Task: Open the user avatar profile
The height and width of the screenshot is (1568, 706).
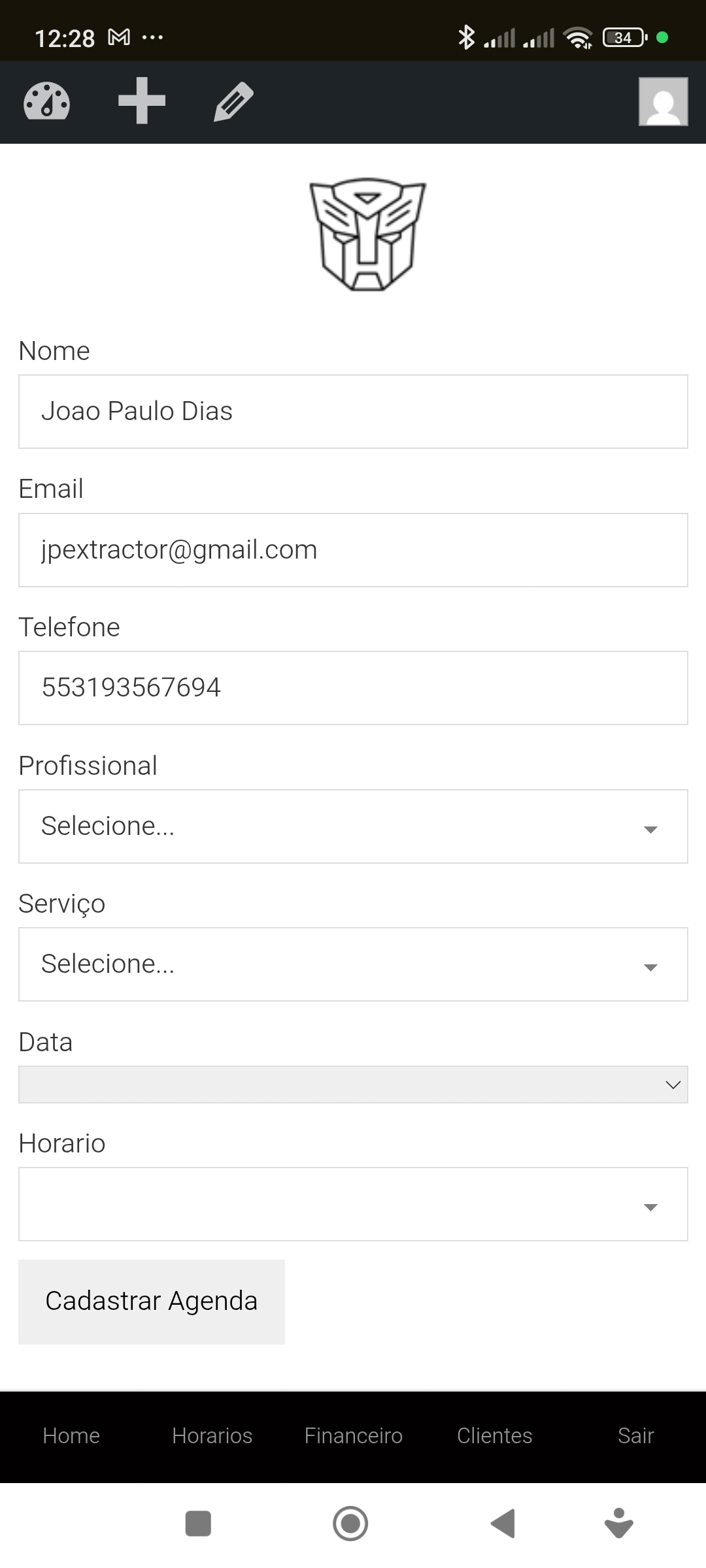Action: (664, 101)
